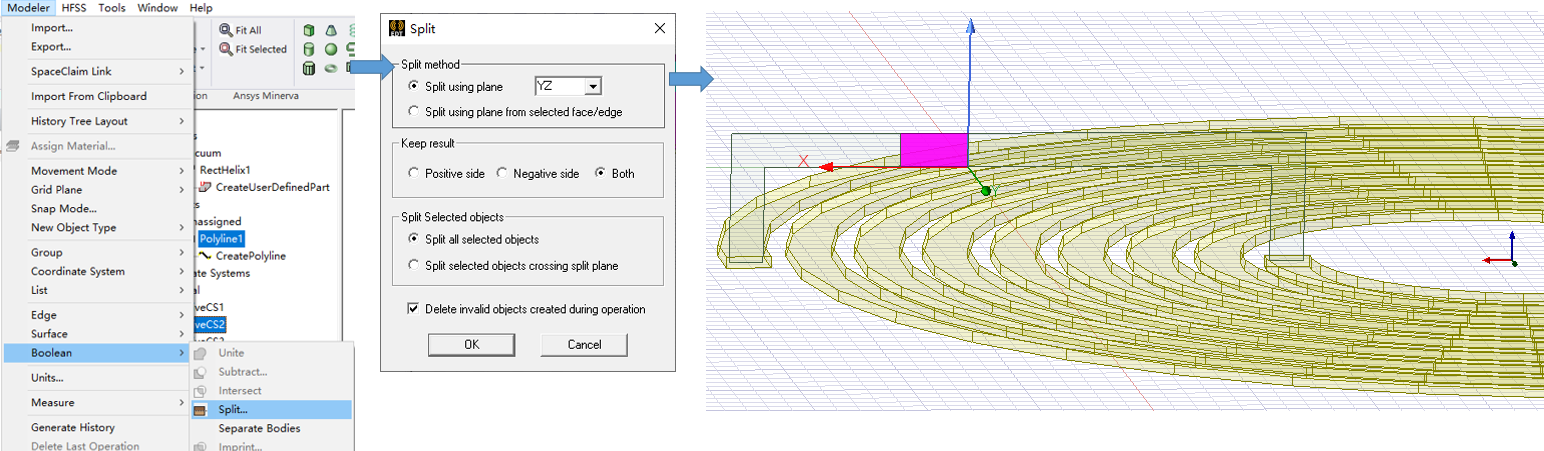Choose Generate History menu item

(x=97, y=427)
